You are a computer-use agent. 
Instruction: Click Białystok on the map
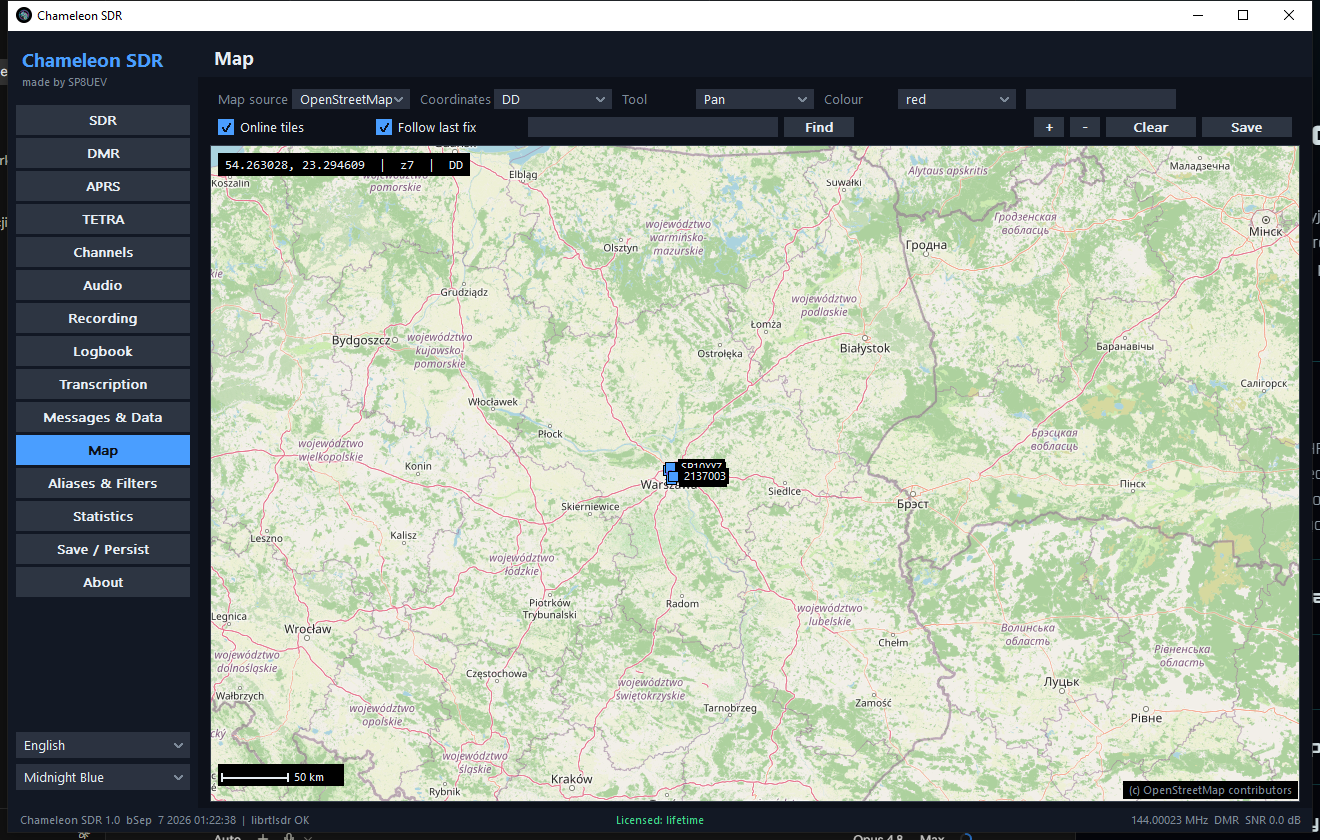click(865, 348)
